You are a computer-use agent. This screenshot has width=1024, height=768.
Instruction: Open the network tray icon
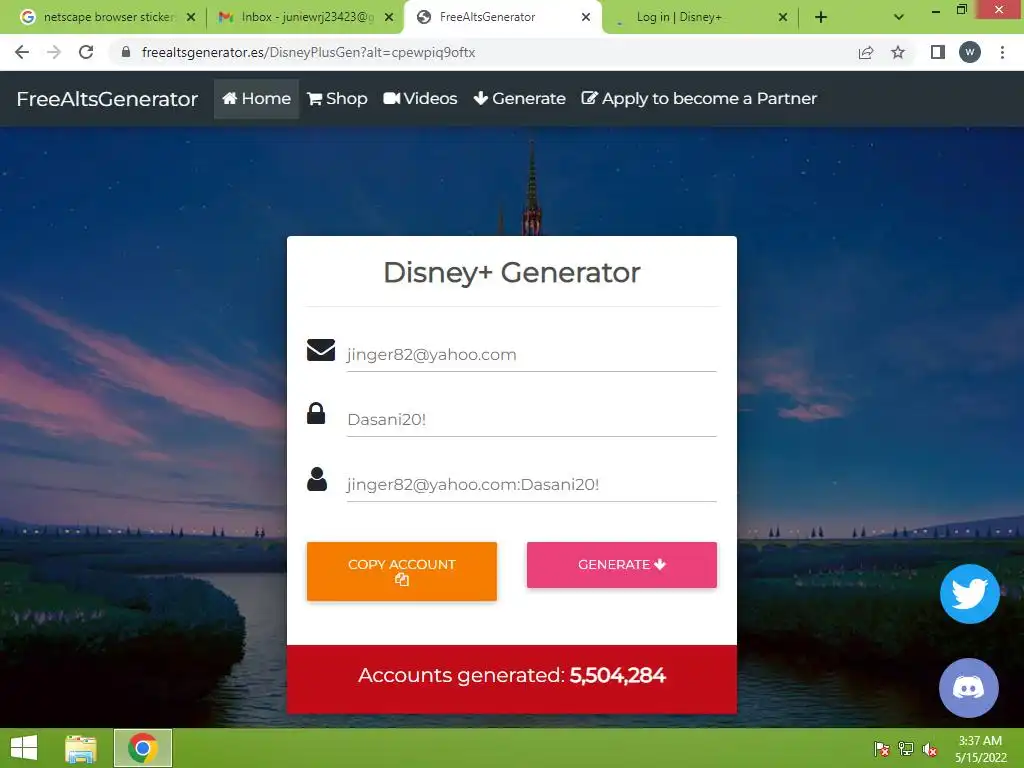click(x=906, y=749)
